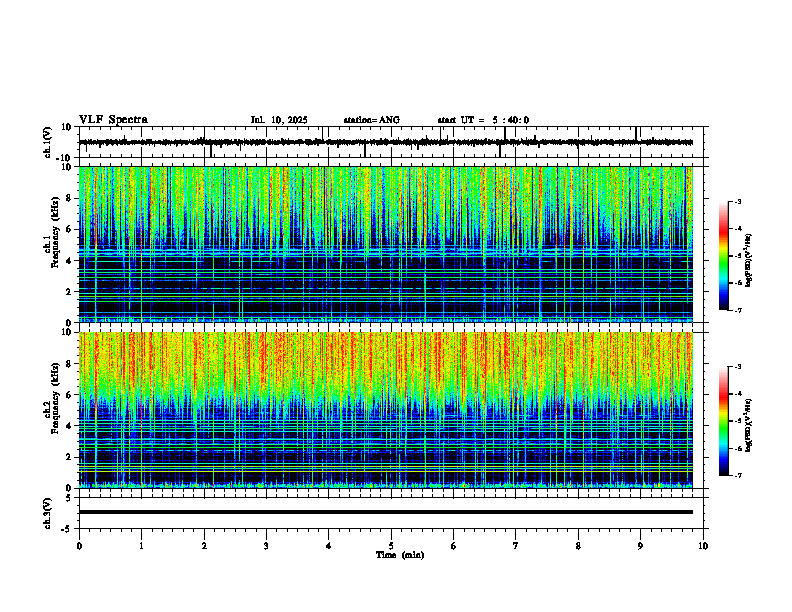Click the "station=ANG" label

(x=371, y=120)
